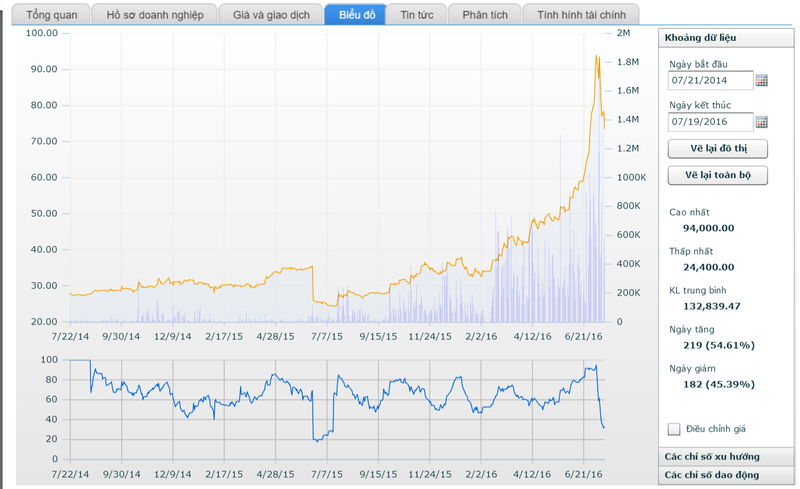Click the price drop near 7/7/15
800x489 pixels.
(313, 285)
